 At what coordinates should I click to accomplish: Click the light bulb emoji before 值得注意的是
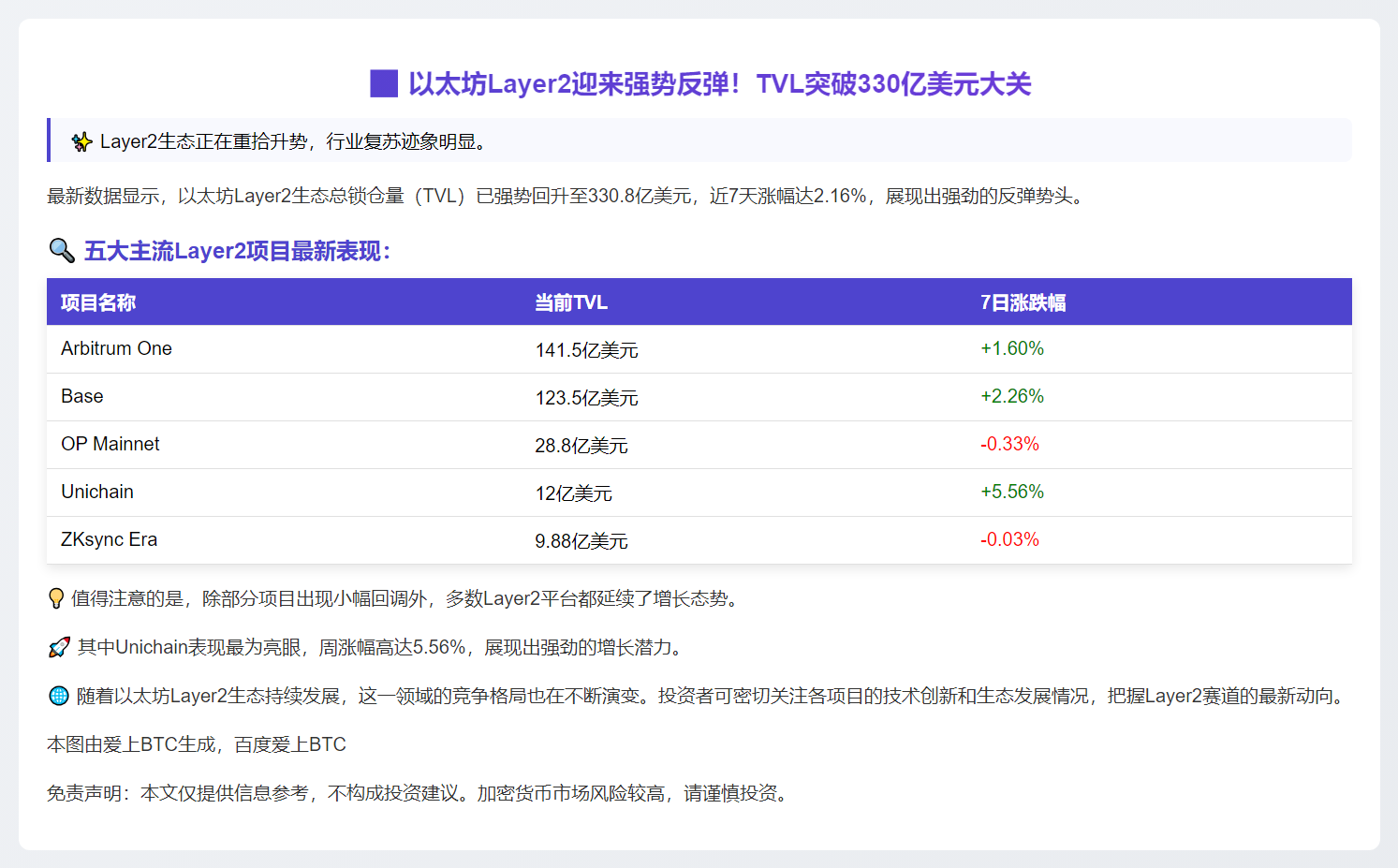point(56,598)
